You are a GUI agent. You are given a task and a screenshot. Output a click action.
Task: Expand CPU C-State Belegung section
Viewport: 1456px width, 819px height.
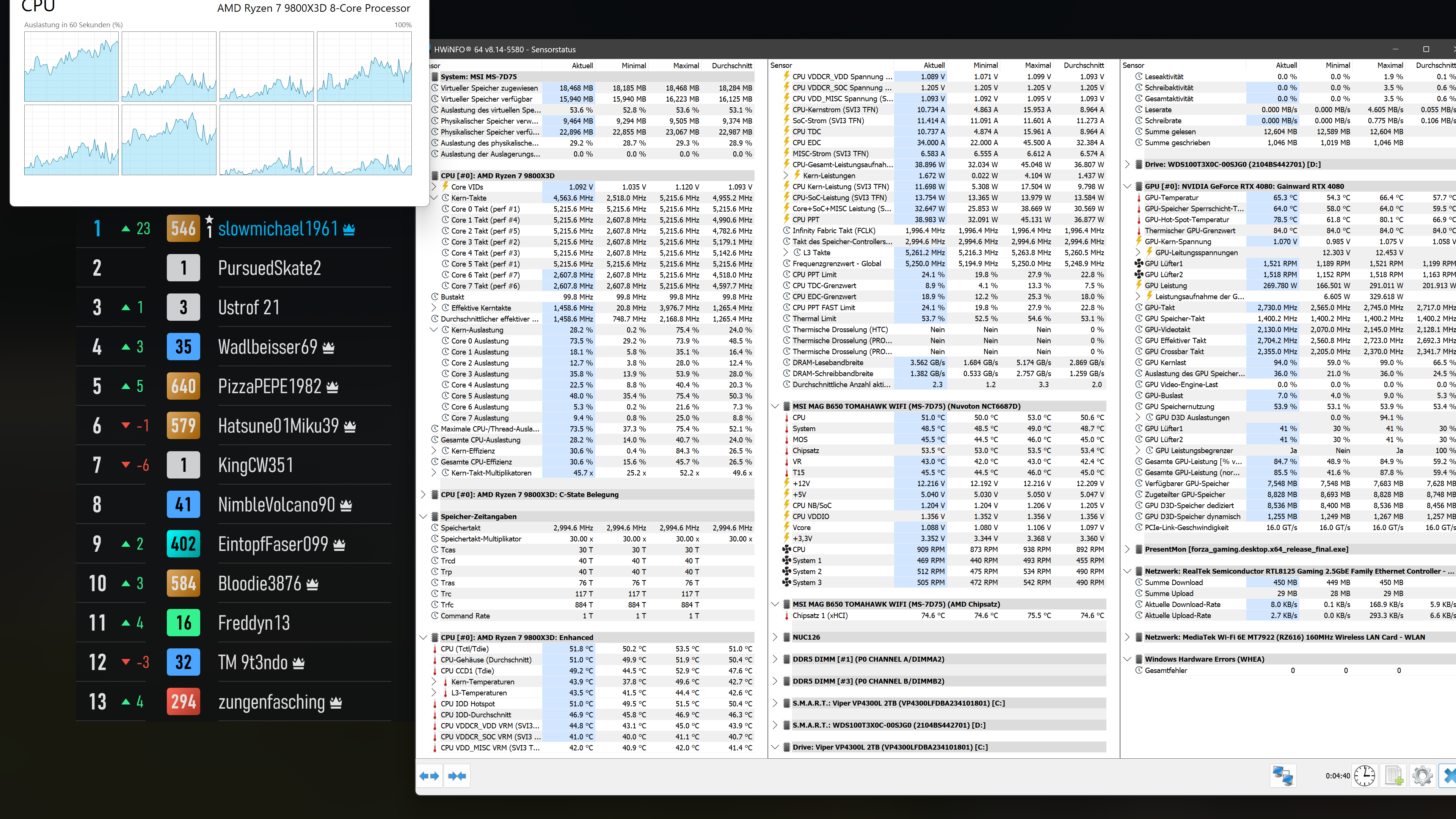click(x=423, y=494)
